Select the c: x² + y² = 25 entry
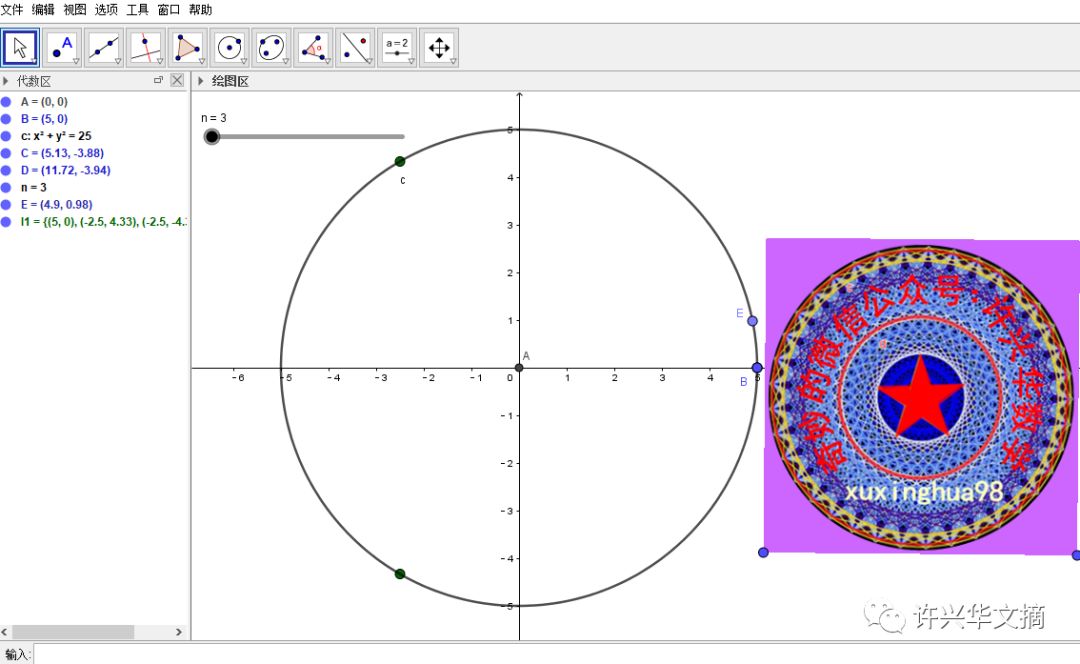The image size is (1080, 664). tap(56, 136)
